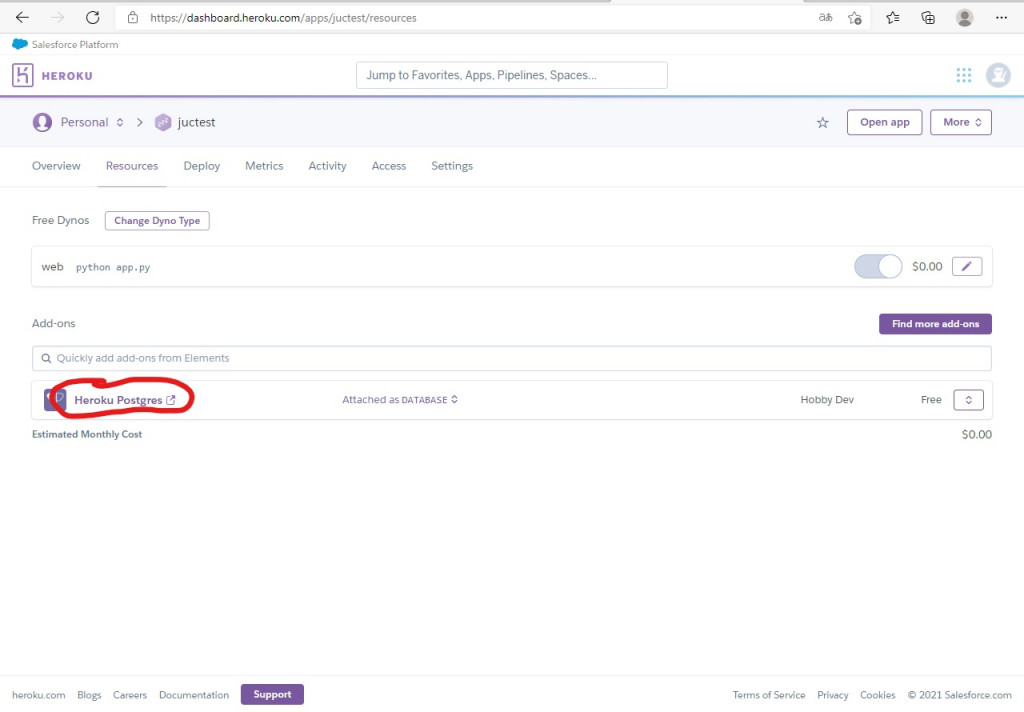This screenshot has height=712, width=1024.
Task: Open the translate page icon
Action: (x=825, y=18)
